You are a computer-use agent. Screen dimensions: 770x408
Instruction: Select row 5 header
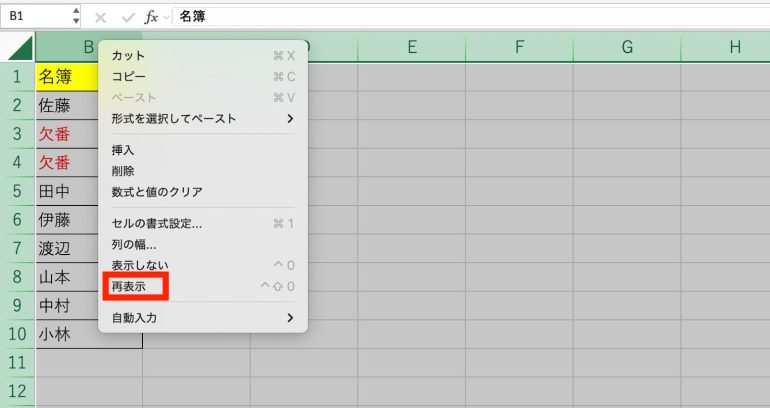click(x=18, y=190)
